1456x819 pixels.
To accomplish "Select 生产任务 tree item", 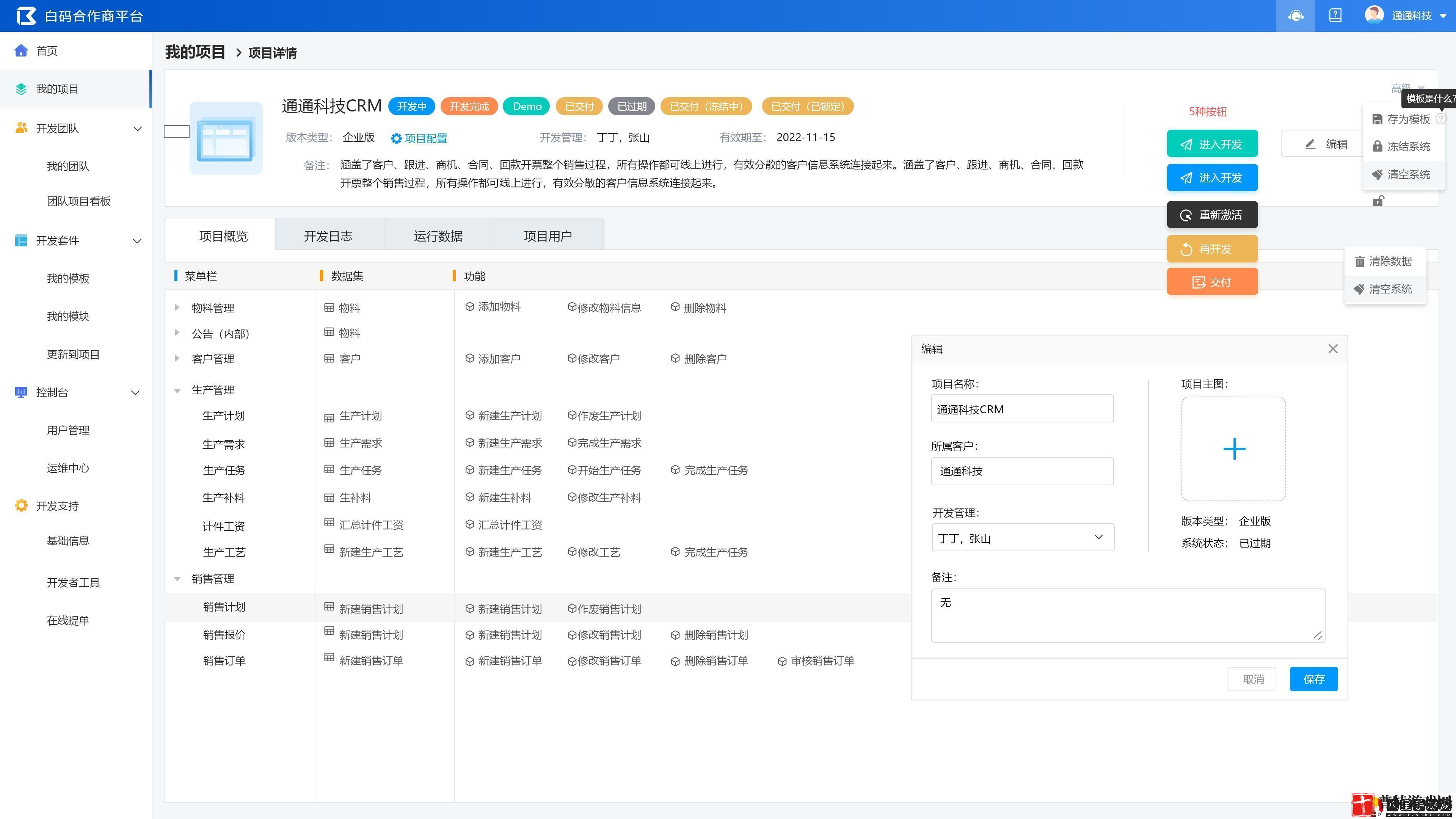I will pos(224,470).
